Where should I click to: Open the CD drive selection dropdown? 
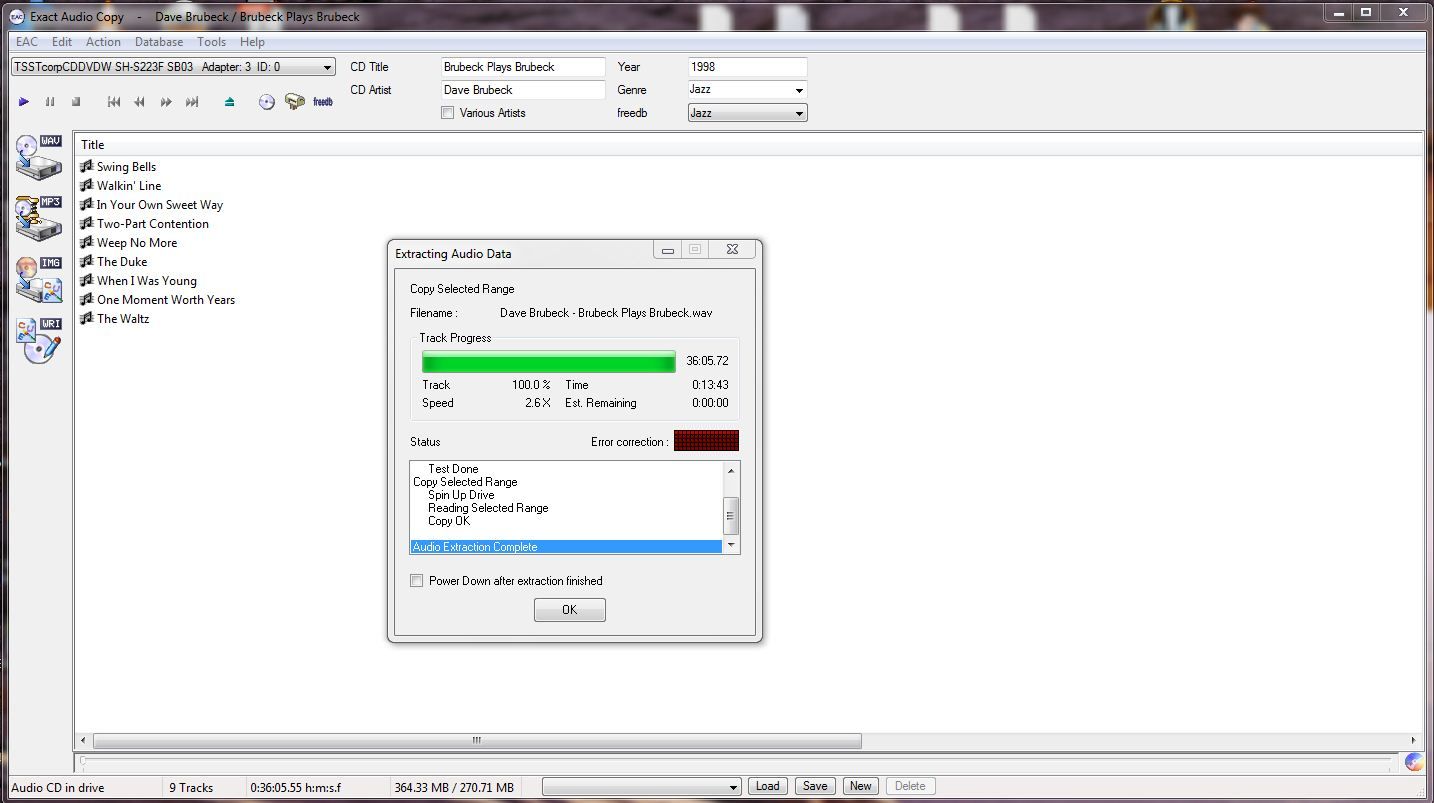coord(173,67)
